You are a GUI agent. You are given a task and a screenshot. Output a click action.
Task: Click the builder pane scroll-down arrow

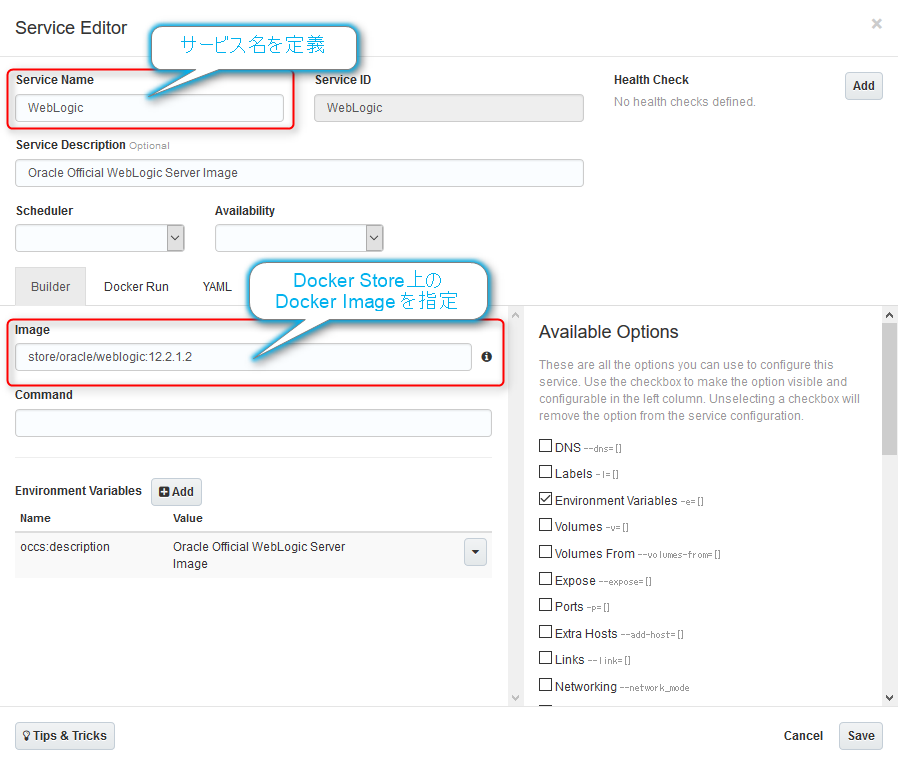(515, 698)
